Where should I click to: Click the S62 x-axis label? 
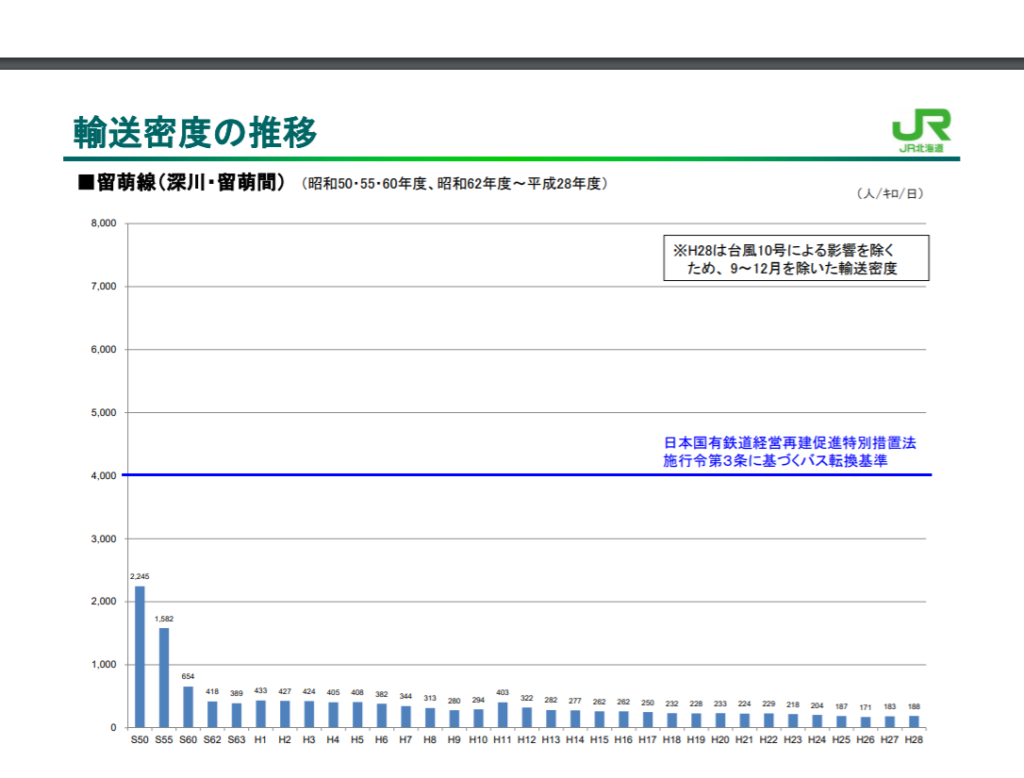[x=212, y=739]
